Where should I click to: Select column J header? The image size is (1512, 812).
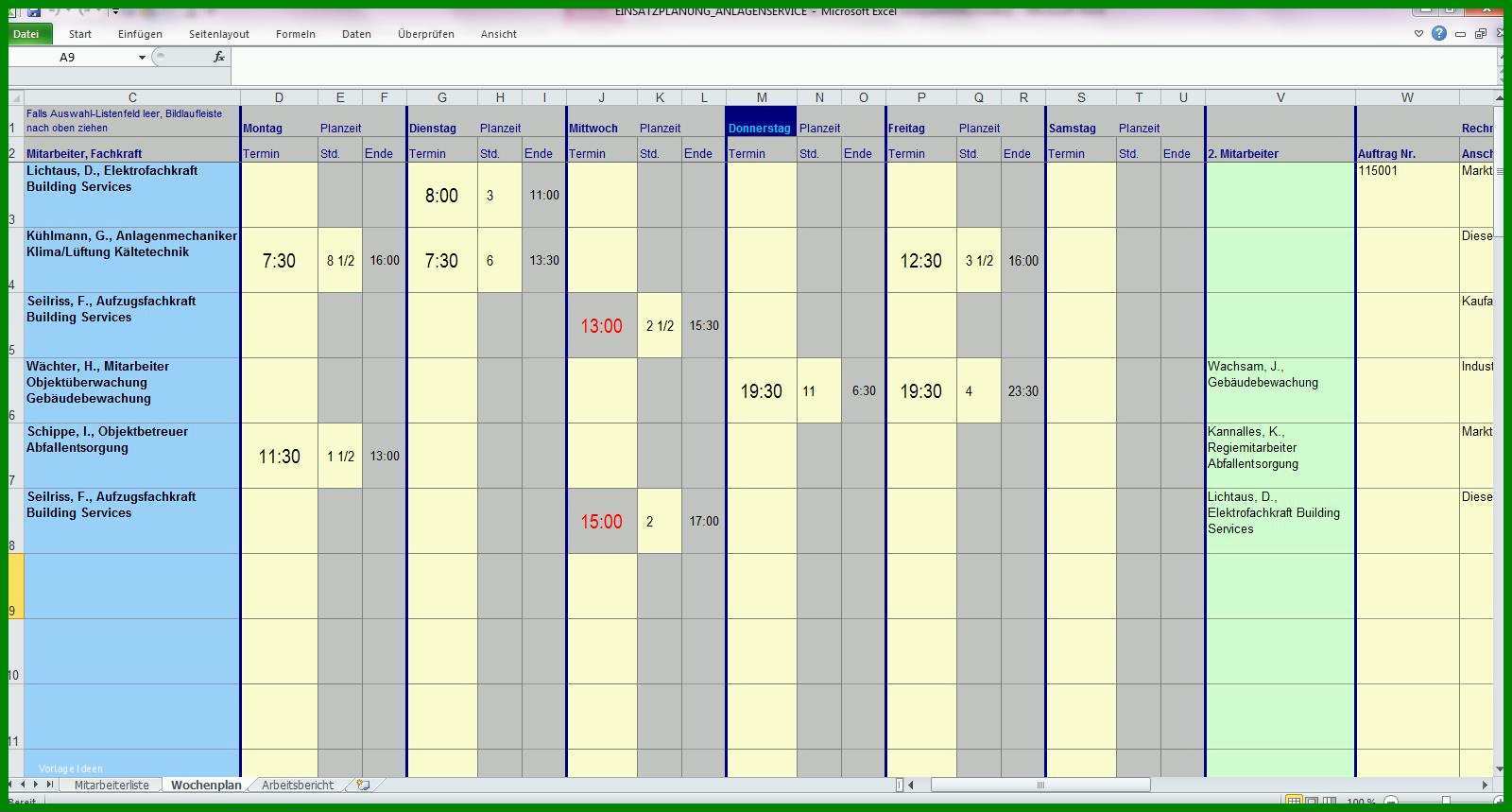[601, 97]
